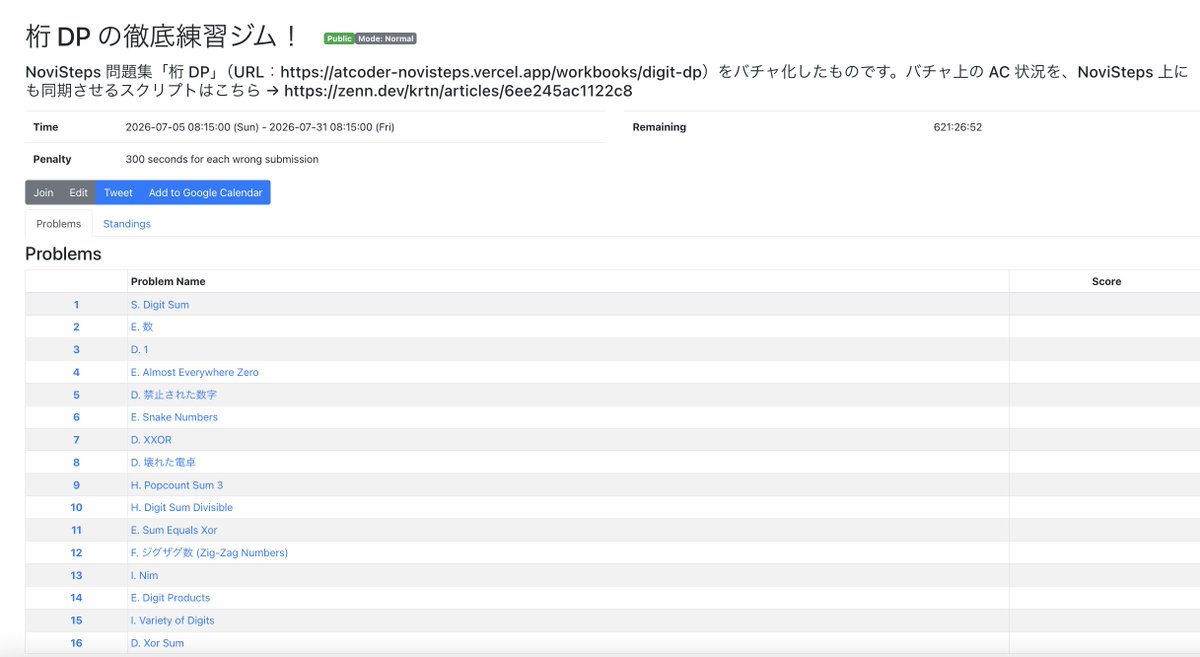Screen dimensions: 1200x657
Task: Open problem I. Nim
Action: pos(144,575)
